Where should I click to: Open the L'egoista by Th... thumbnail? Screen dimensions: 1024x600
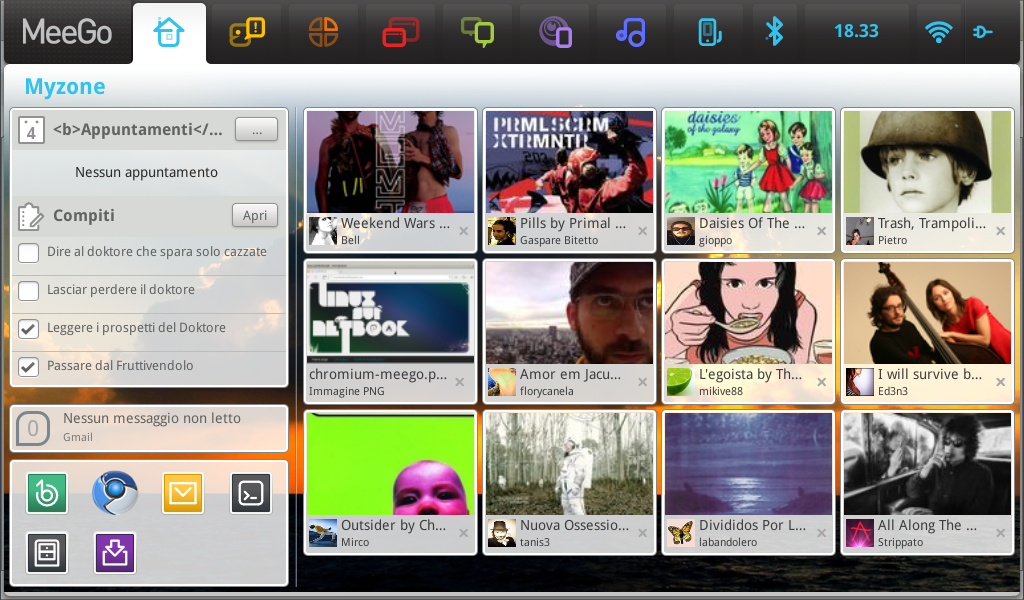[x=748, y=312]
